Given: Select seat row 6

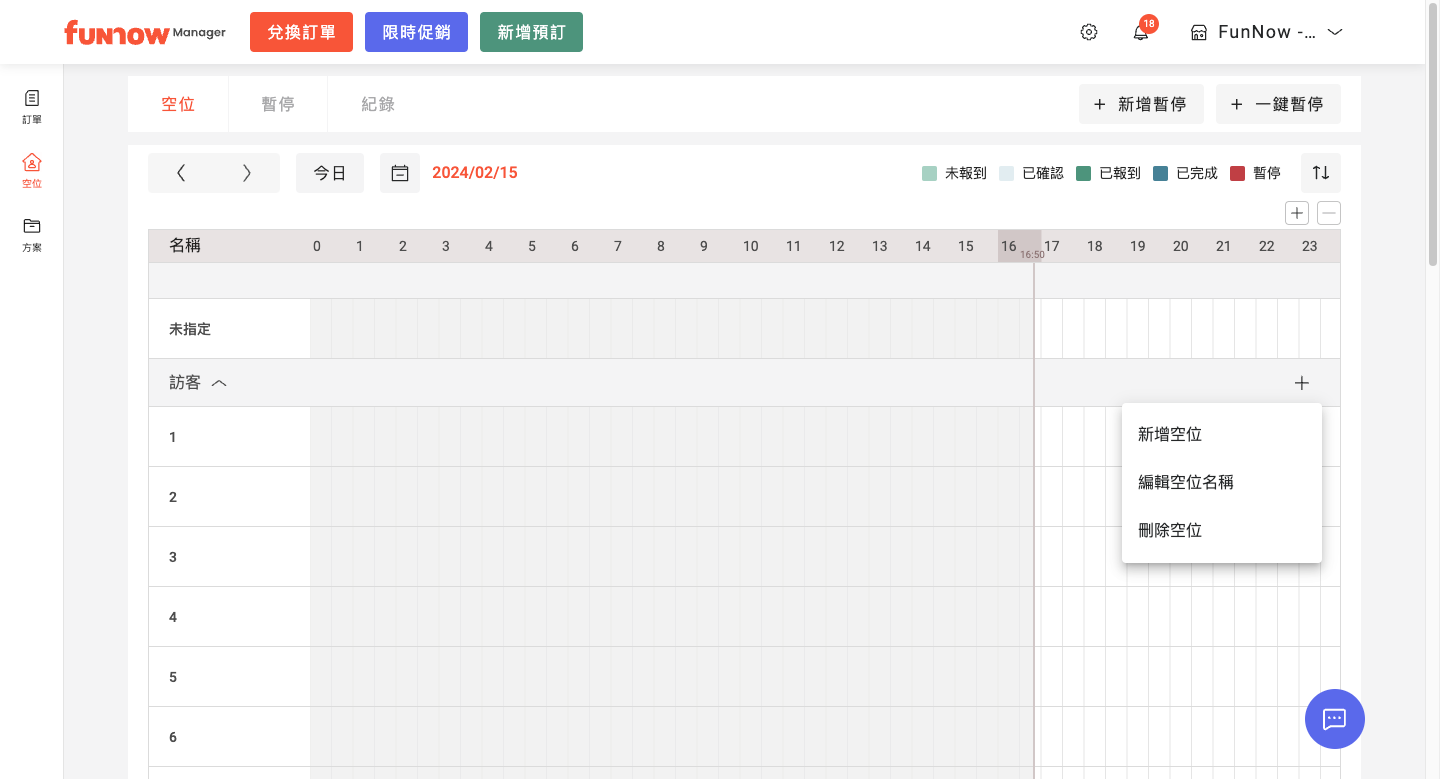Looking at the screenshot, I should [x=173, y=737].
